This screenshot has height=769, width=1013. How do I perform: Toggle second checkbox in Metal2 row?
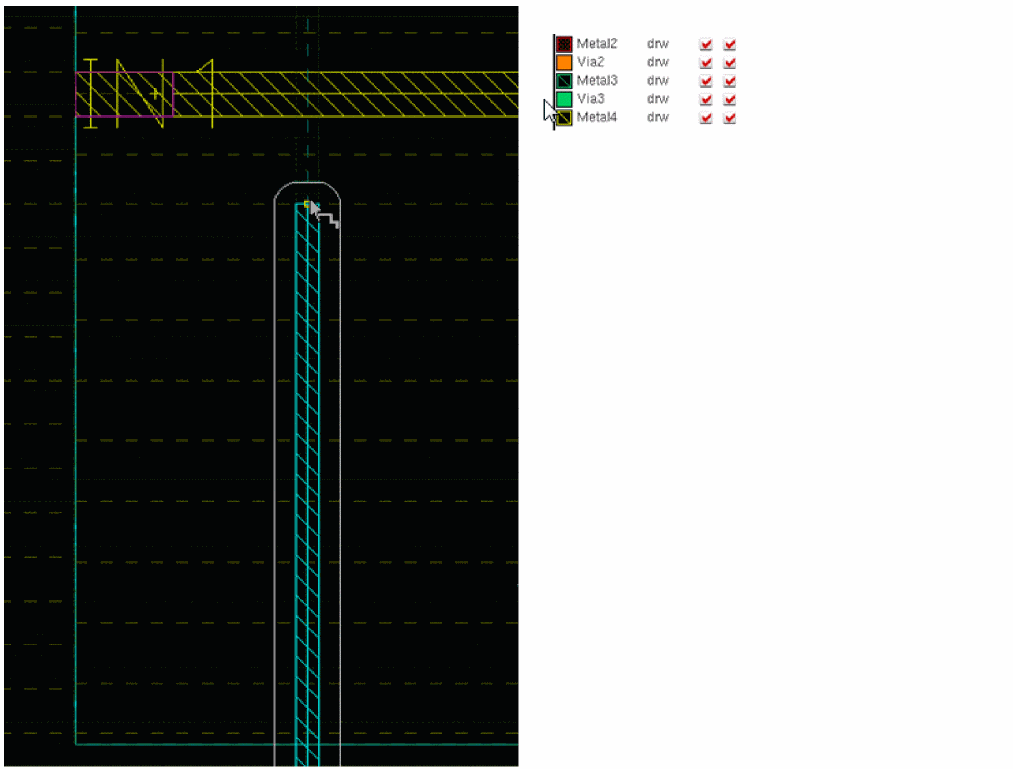[730, 45]
